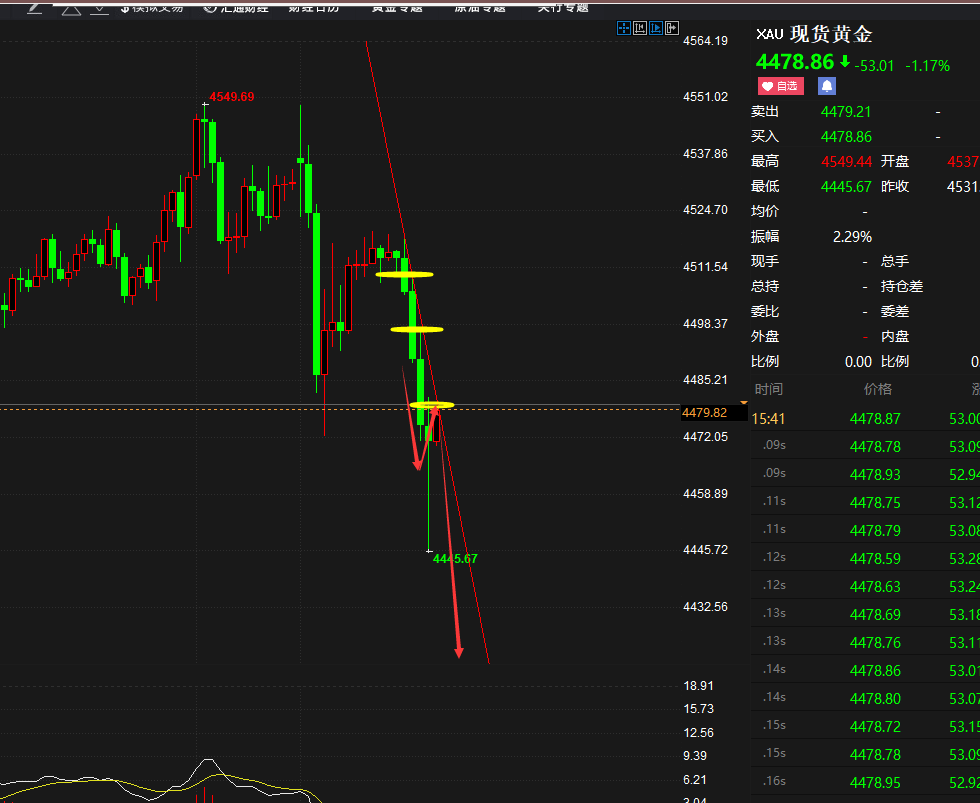Click the tick price 4478.79
Screen dimensions: 980x803
pos(875,531)
